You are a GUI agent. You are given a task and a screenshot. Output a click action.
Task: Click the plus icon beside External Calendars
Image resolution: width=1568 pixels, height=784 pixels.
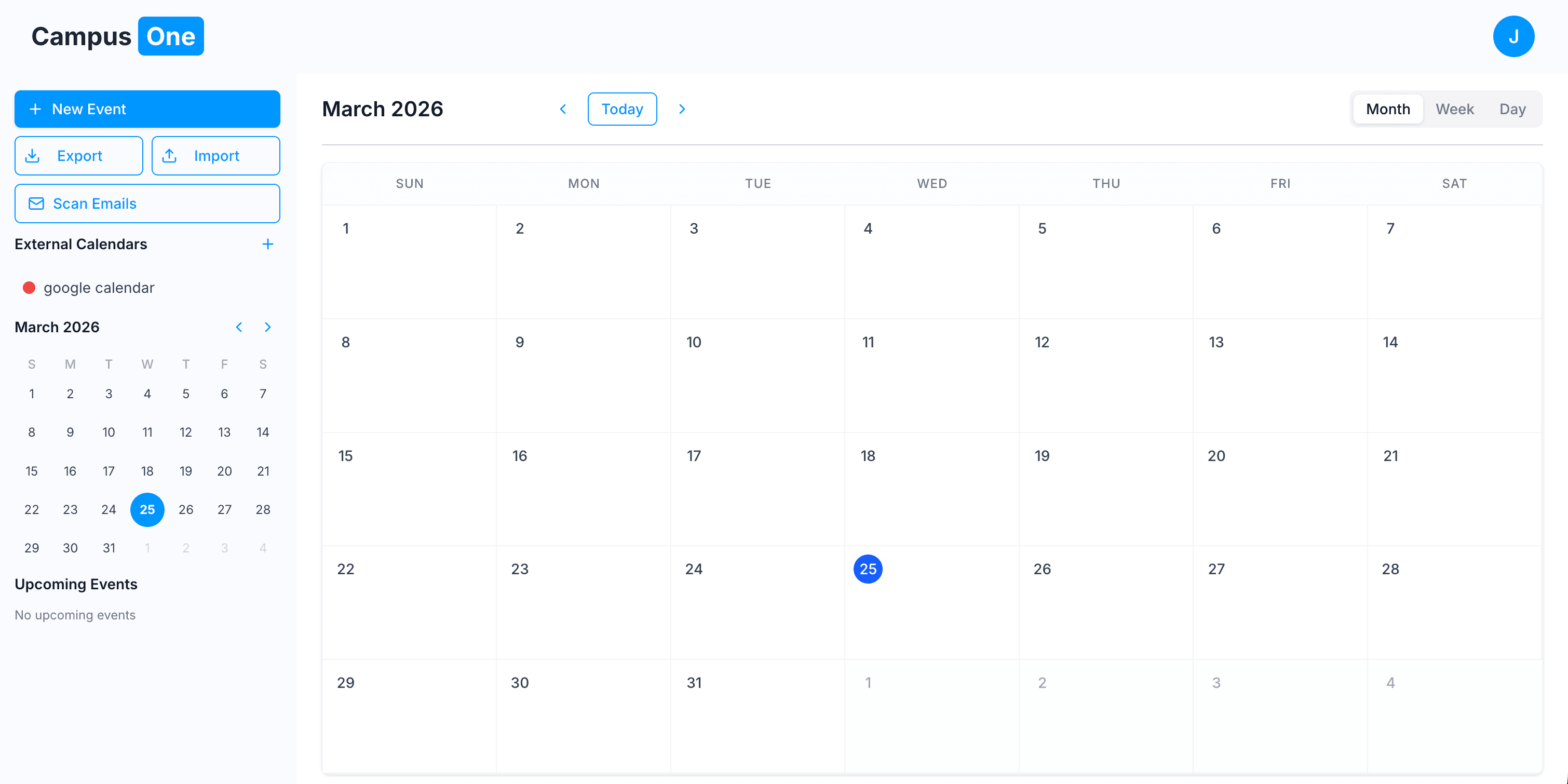pos(268,244)
